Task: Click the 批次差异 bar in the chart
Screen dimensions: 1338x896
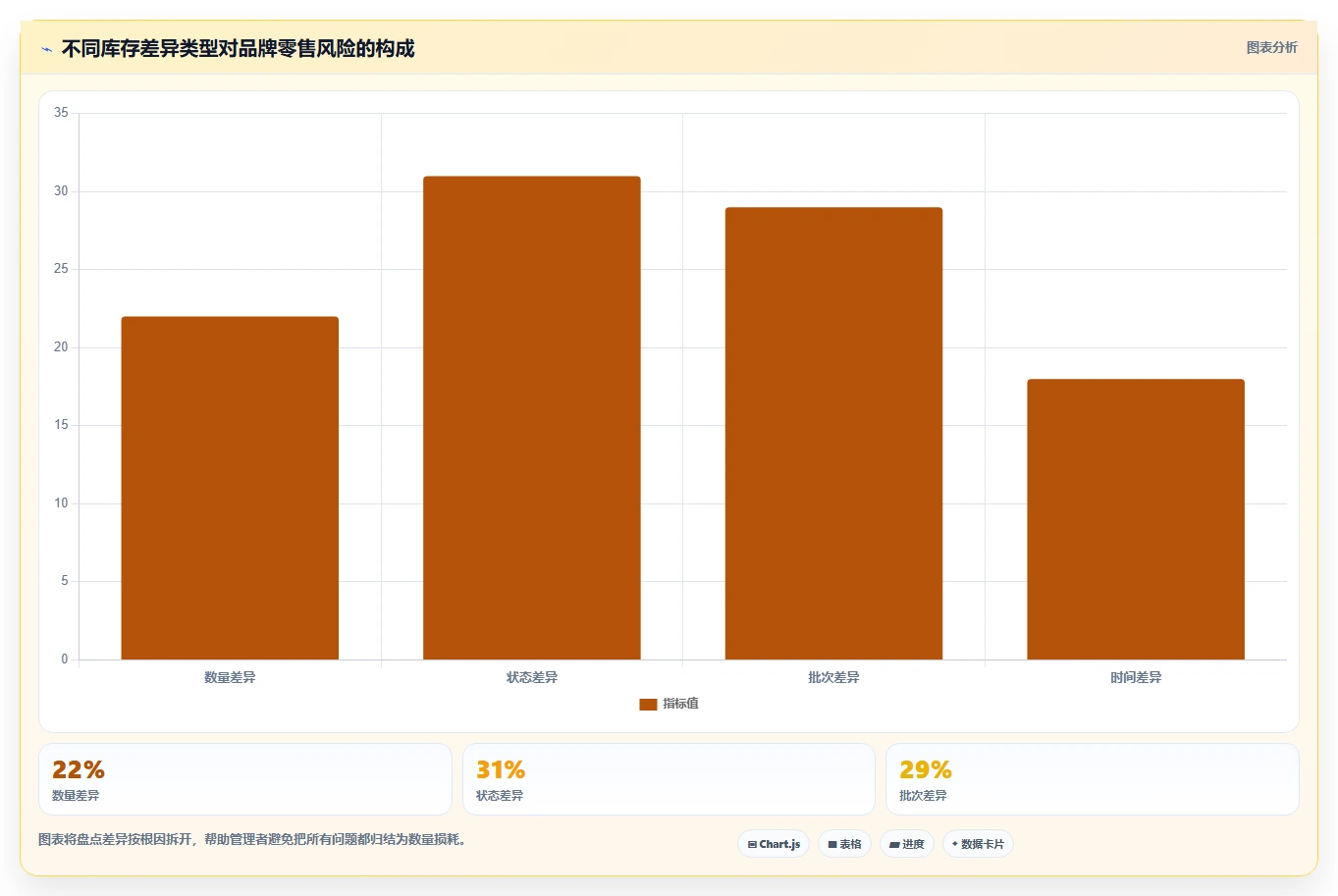Action: (833, 434)
